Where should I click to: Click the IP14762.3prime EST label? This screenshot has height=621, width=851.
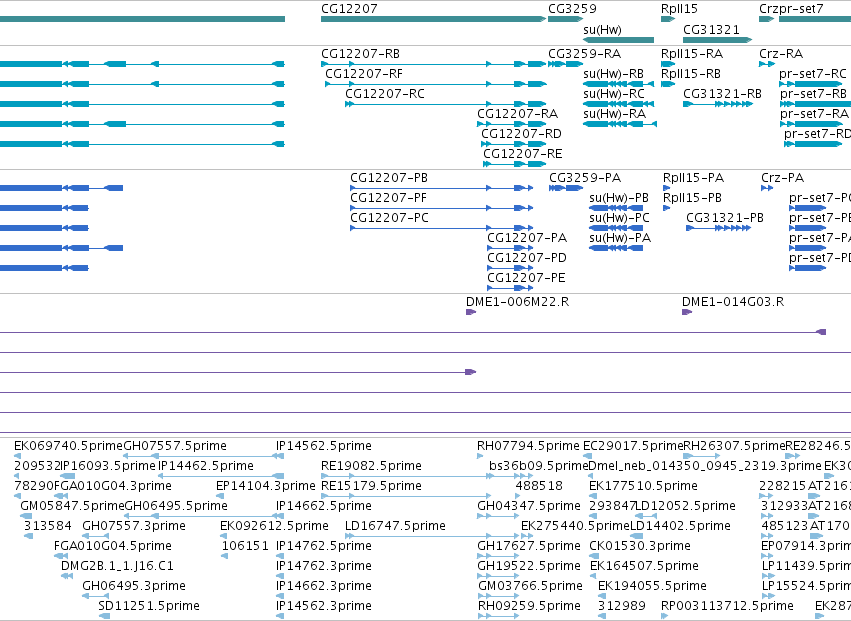(x=323, y=566)
